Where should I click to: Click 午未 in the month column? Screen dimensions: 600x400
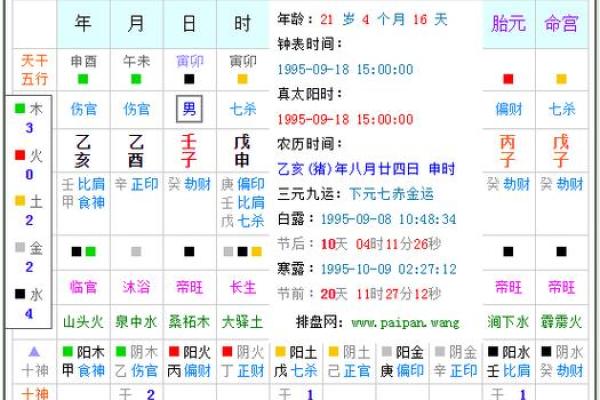[137, 61]
